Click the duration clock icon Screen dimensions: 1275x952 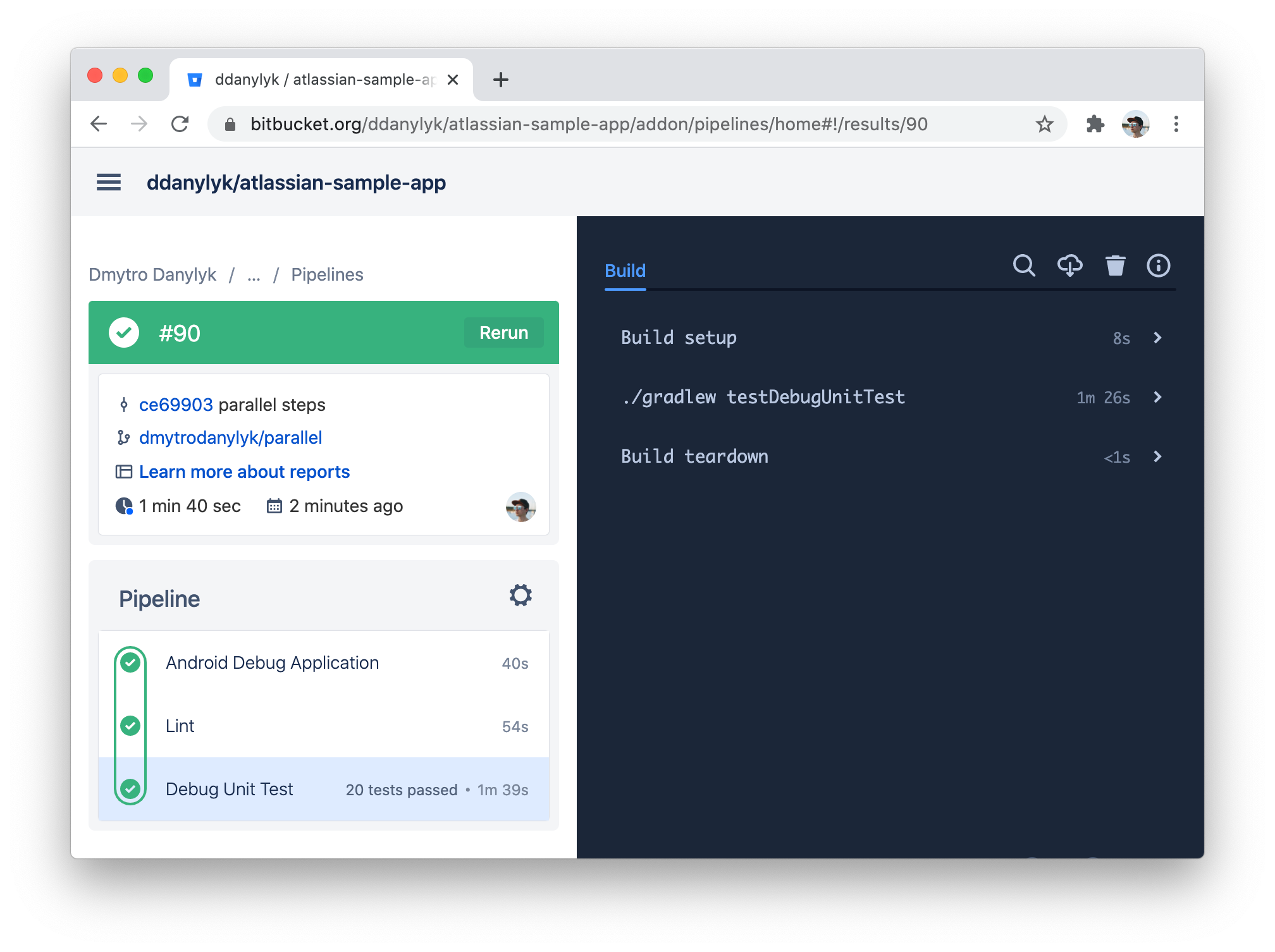124,506
